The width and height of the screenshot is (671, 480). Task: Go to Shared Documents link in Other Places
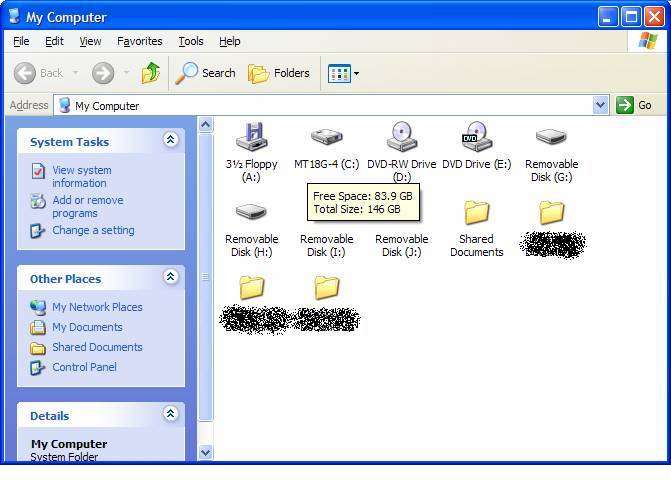97,347
